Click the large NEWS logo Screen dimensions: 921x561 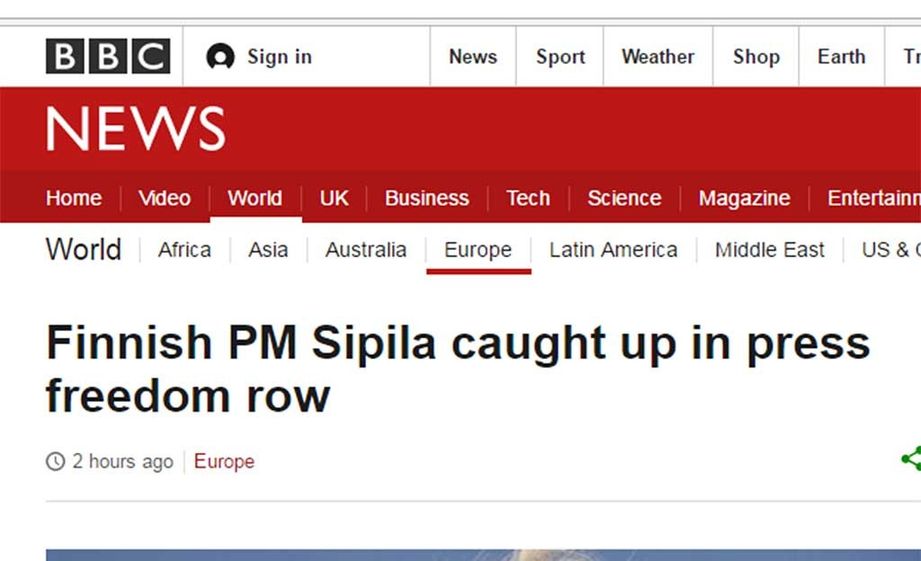pyautogui.click(x=135, y=129)
